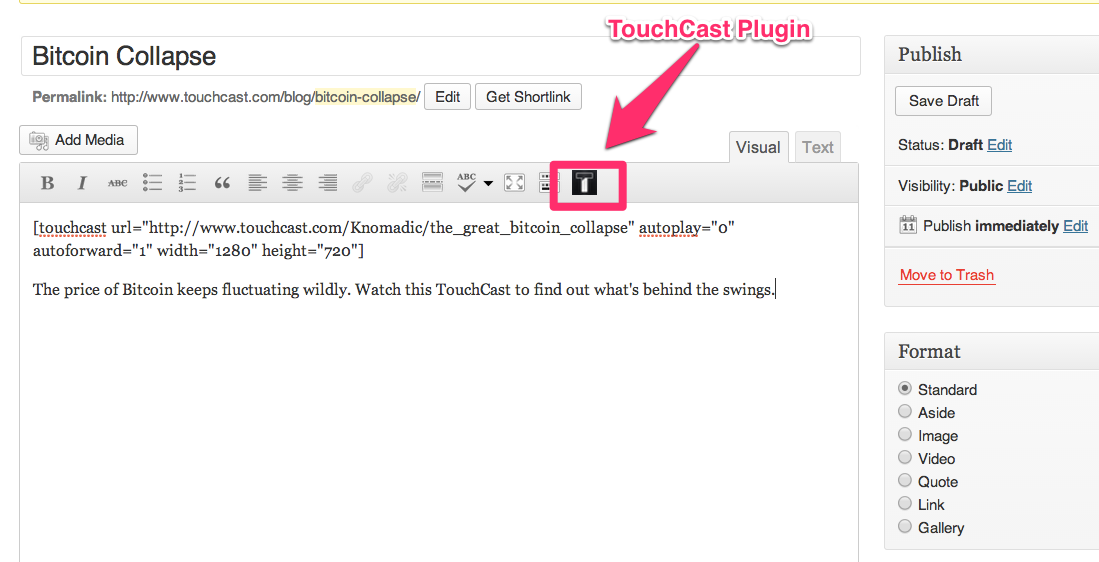Click Get Shortlink button
This screenshot has height=562, width=1099.
528,97
